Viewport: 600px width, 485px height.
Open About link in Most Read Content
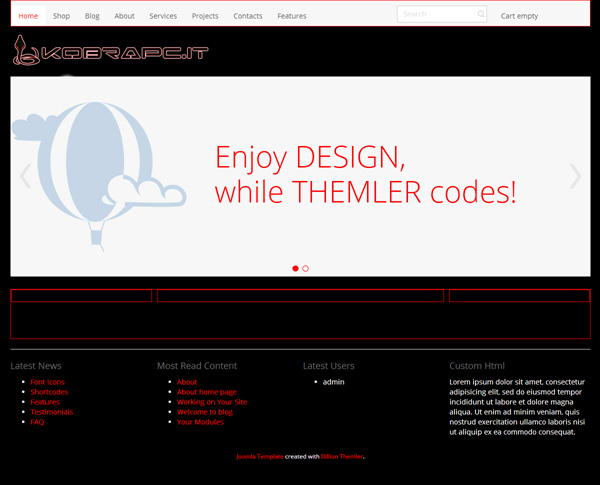187,382
